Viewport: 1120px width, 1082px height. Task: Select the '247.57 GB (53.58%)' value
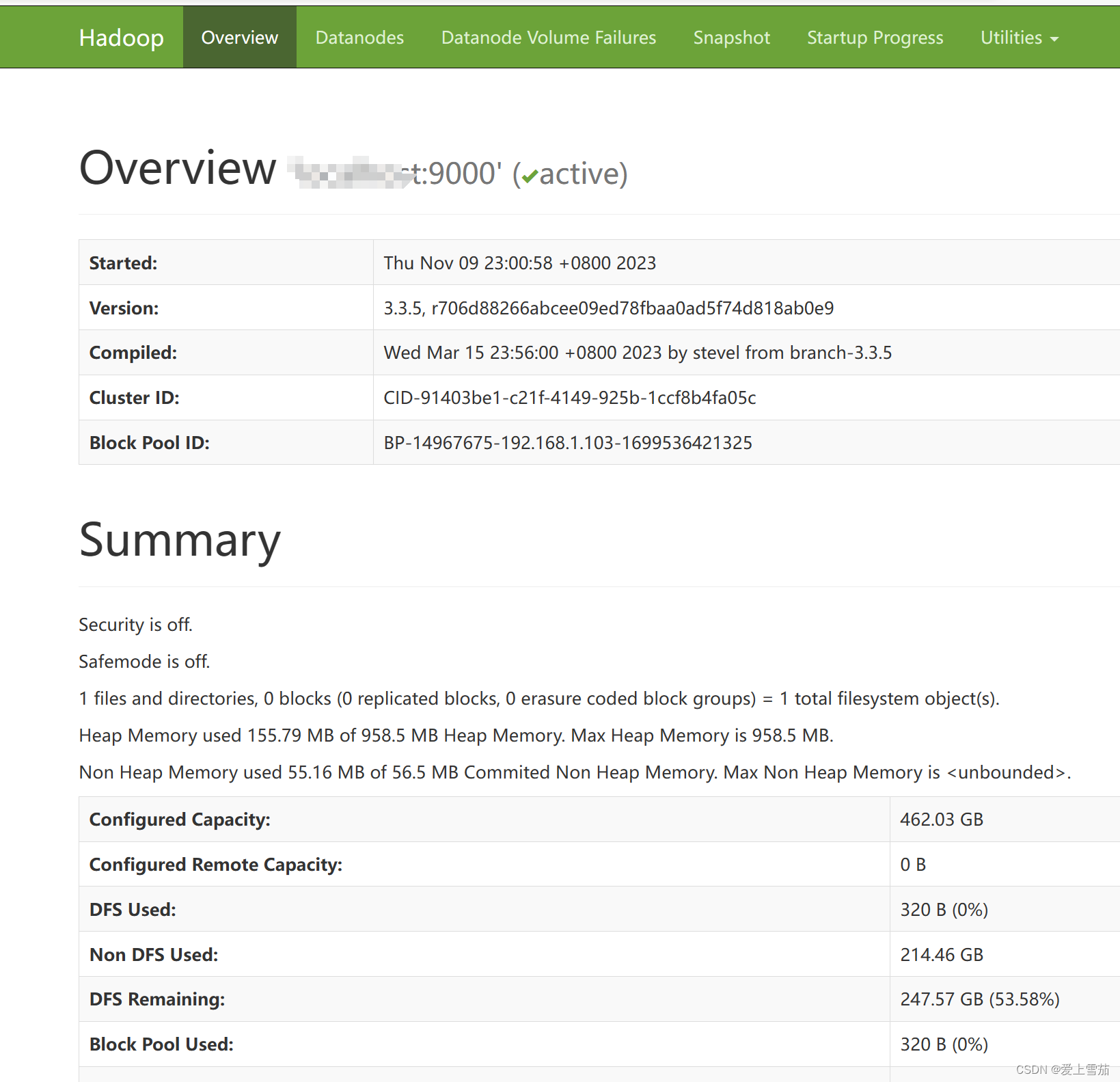pyautogui.click(x=980, y=999)
